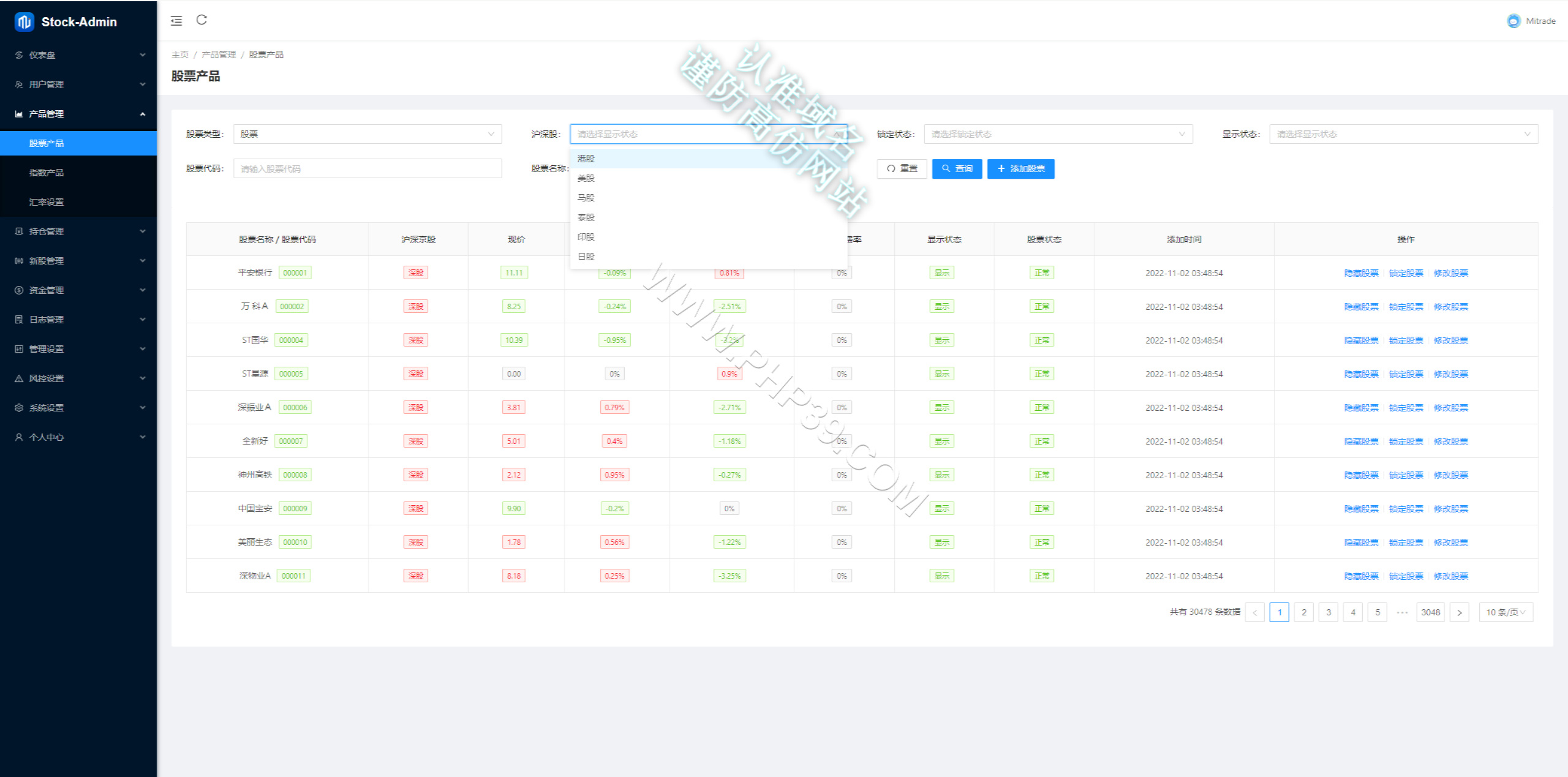
Task: Click the 查询 search button
Action: pos(957,168)
